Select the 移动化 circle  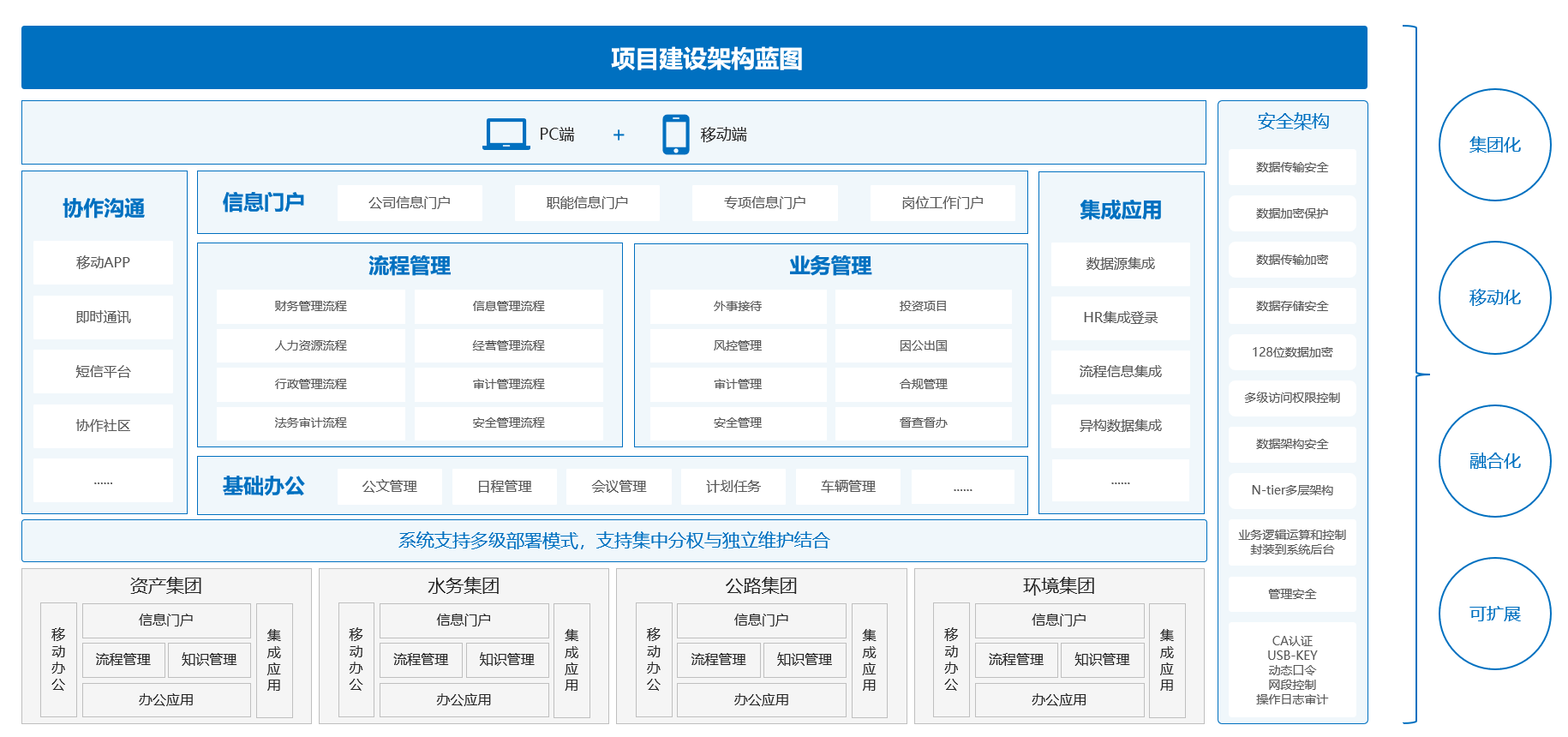click(1495, 297)
